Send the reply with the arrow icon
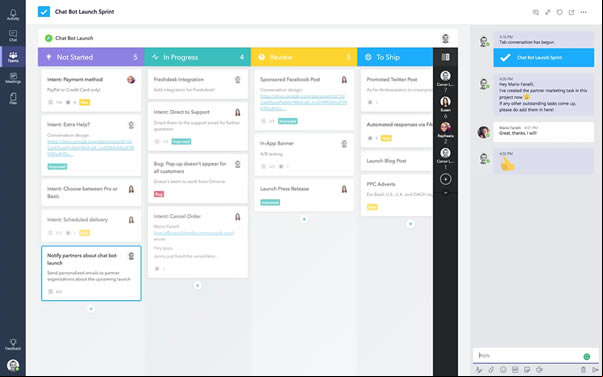 tap(596, 370)
